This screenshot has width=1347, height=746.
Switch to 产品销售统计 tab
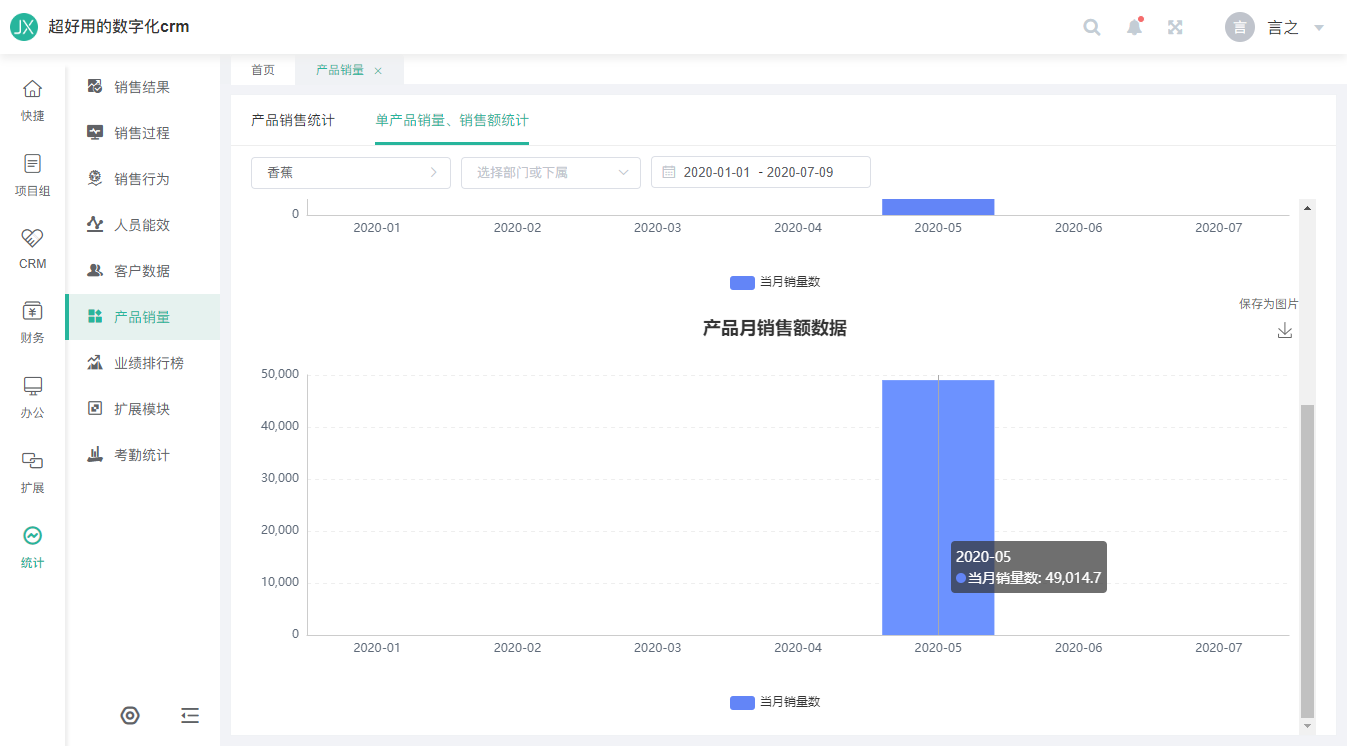tap(293, 120)
